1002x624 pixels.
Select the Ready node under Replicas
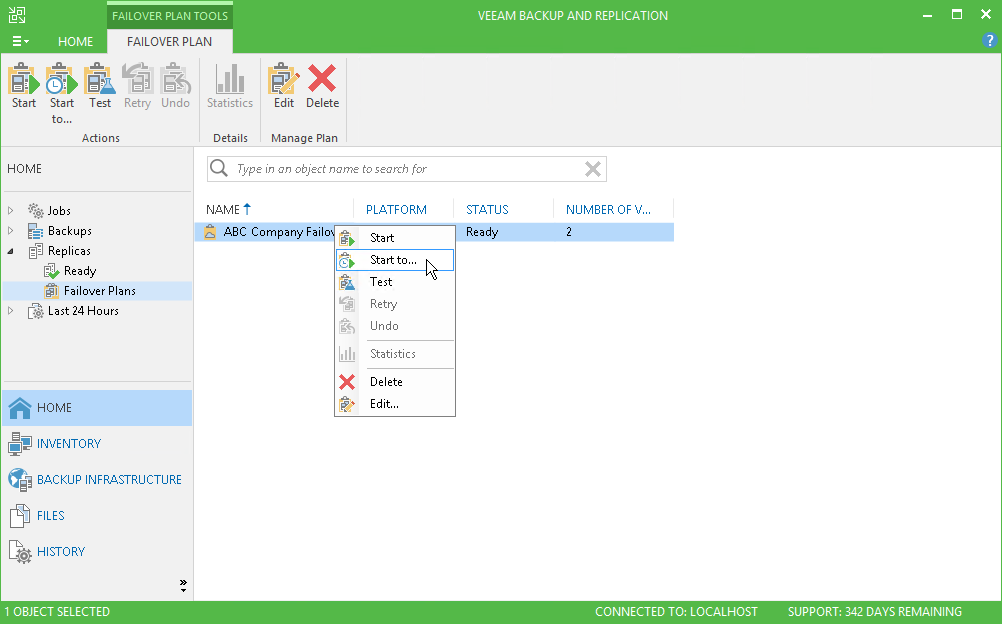click(80, 271)
